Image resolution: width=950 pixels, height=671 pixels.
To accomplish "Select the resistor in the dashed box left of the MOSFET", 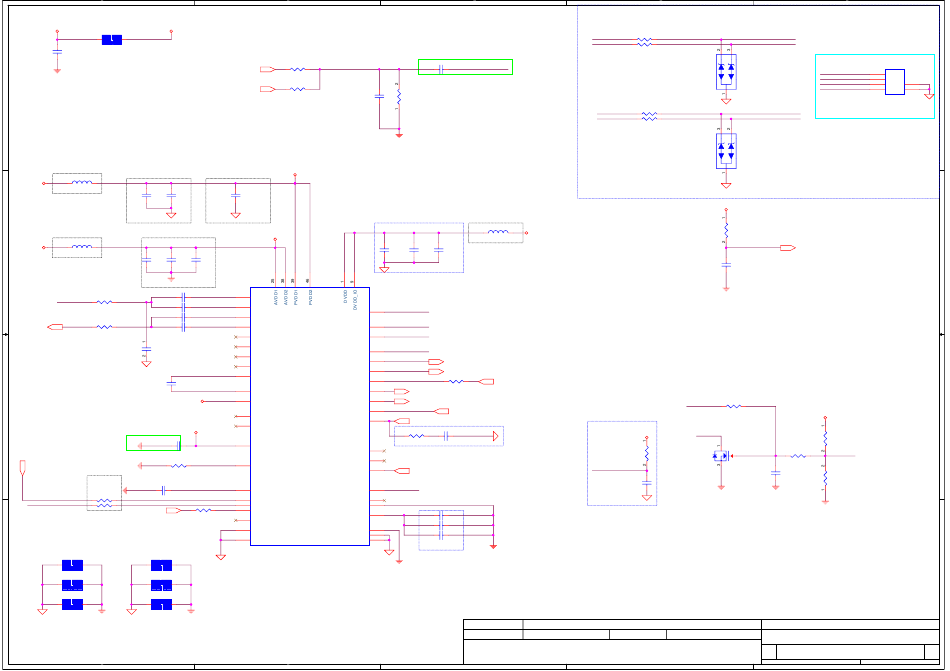I will pyautogui.click(x=646, y=454).
